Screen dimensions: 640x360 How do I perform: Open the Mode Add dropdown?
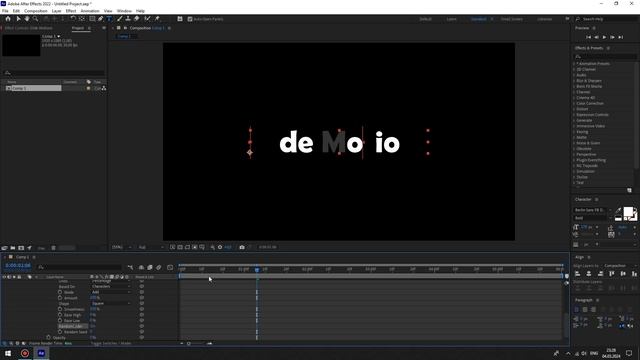[111, 292]
